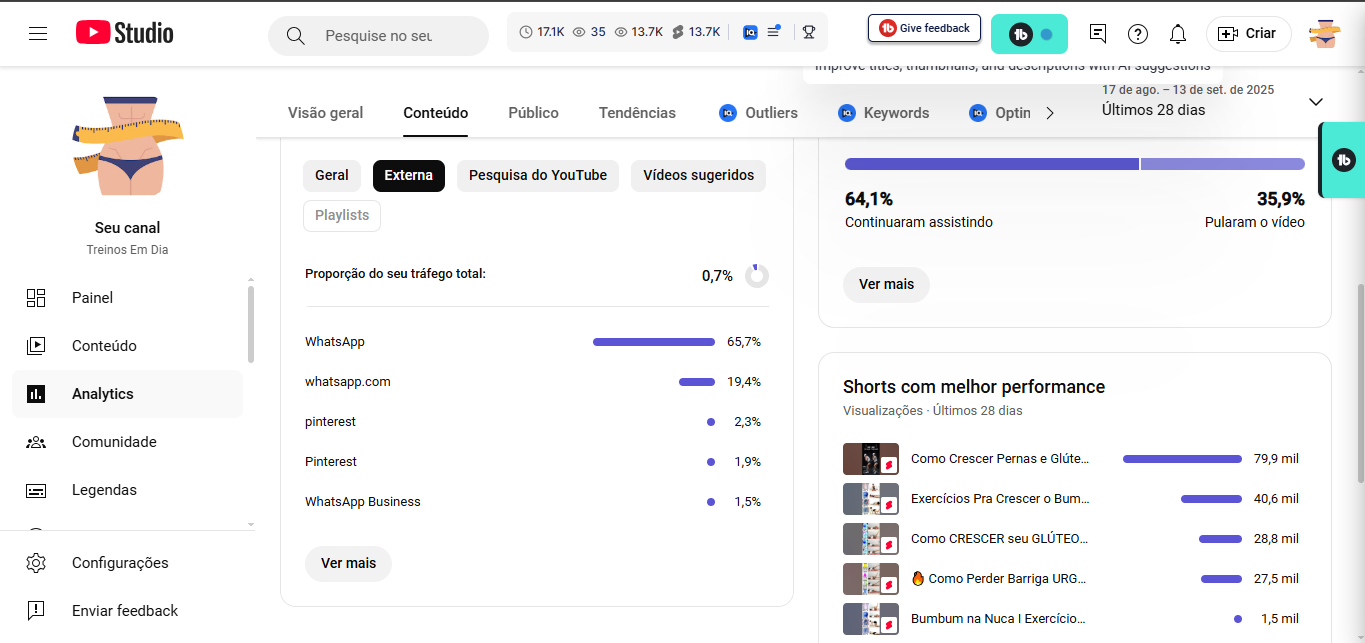Click the Give feedback button
This screenshot has width=1365, height=643.
(x=924, y=29)
